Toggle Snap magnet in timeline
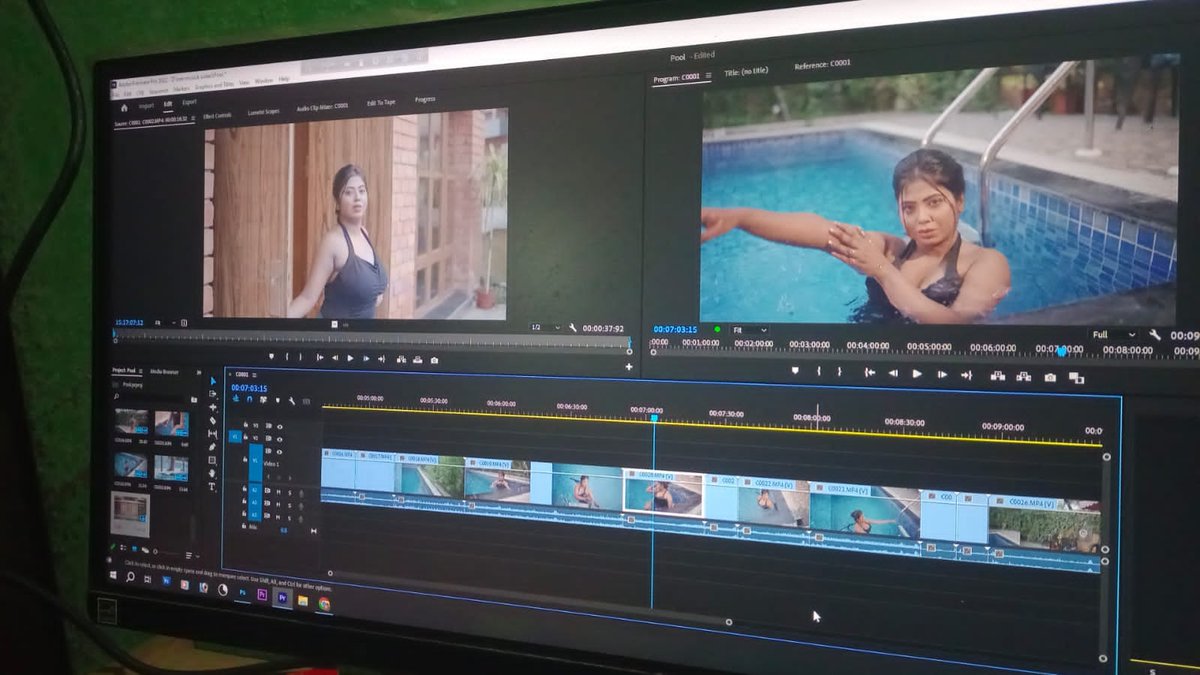 click(249, 399)
